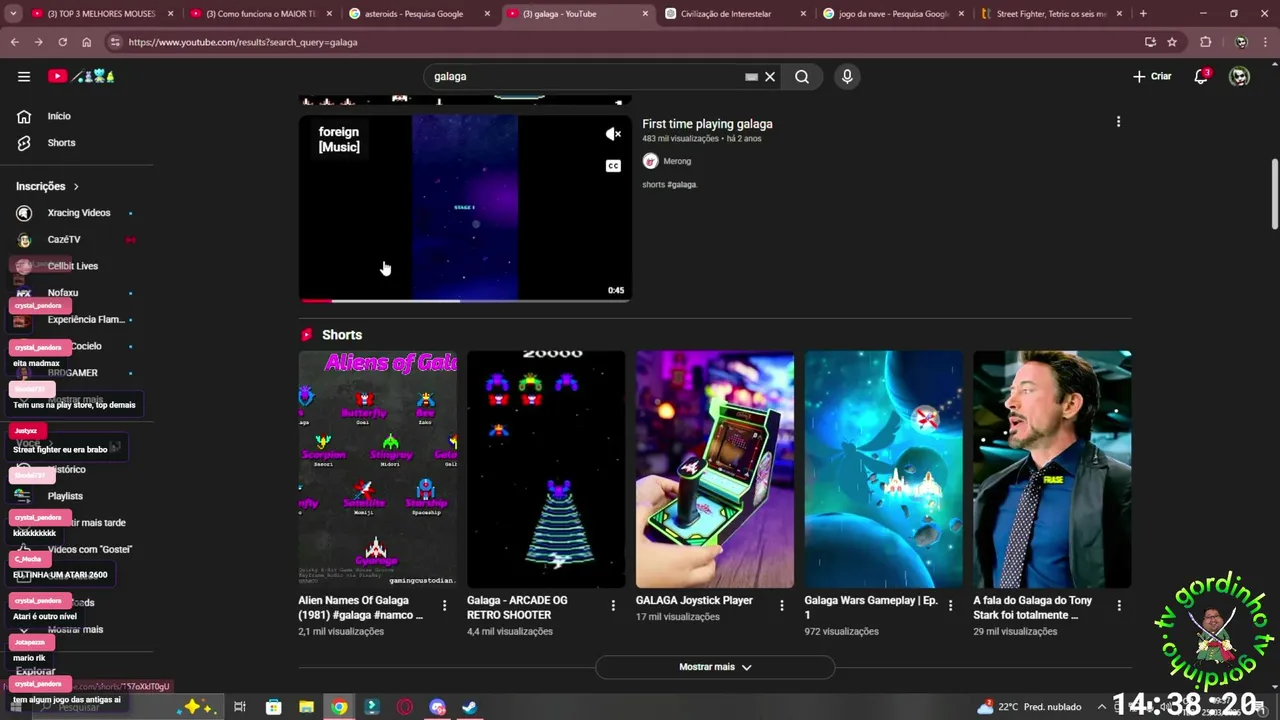Open Microsoft Store from taskbar
Viewport: 1280px width, 720px height.
[x=273, y=707]
